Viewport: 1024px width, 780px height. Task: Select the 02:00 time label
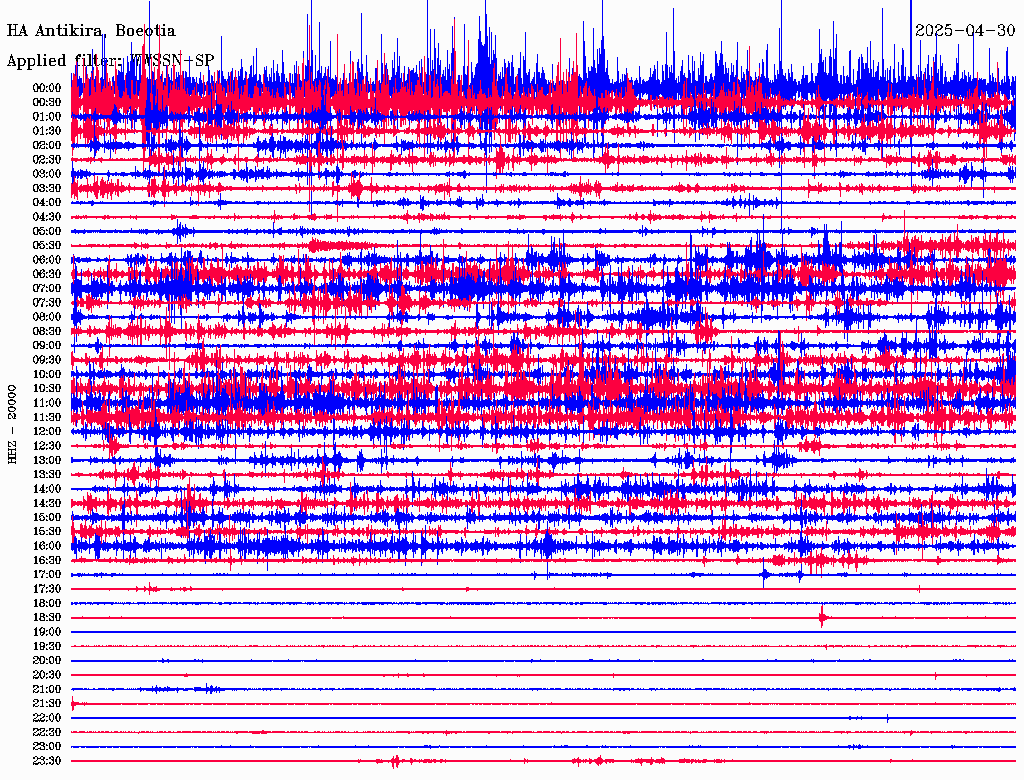click(47, 146)
